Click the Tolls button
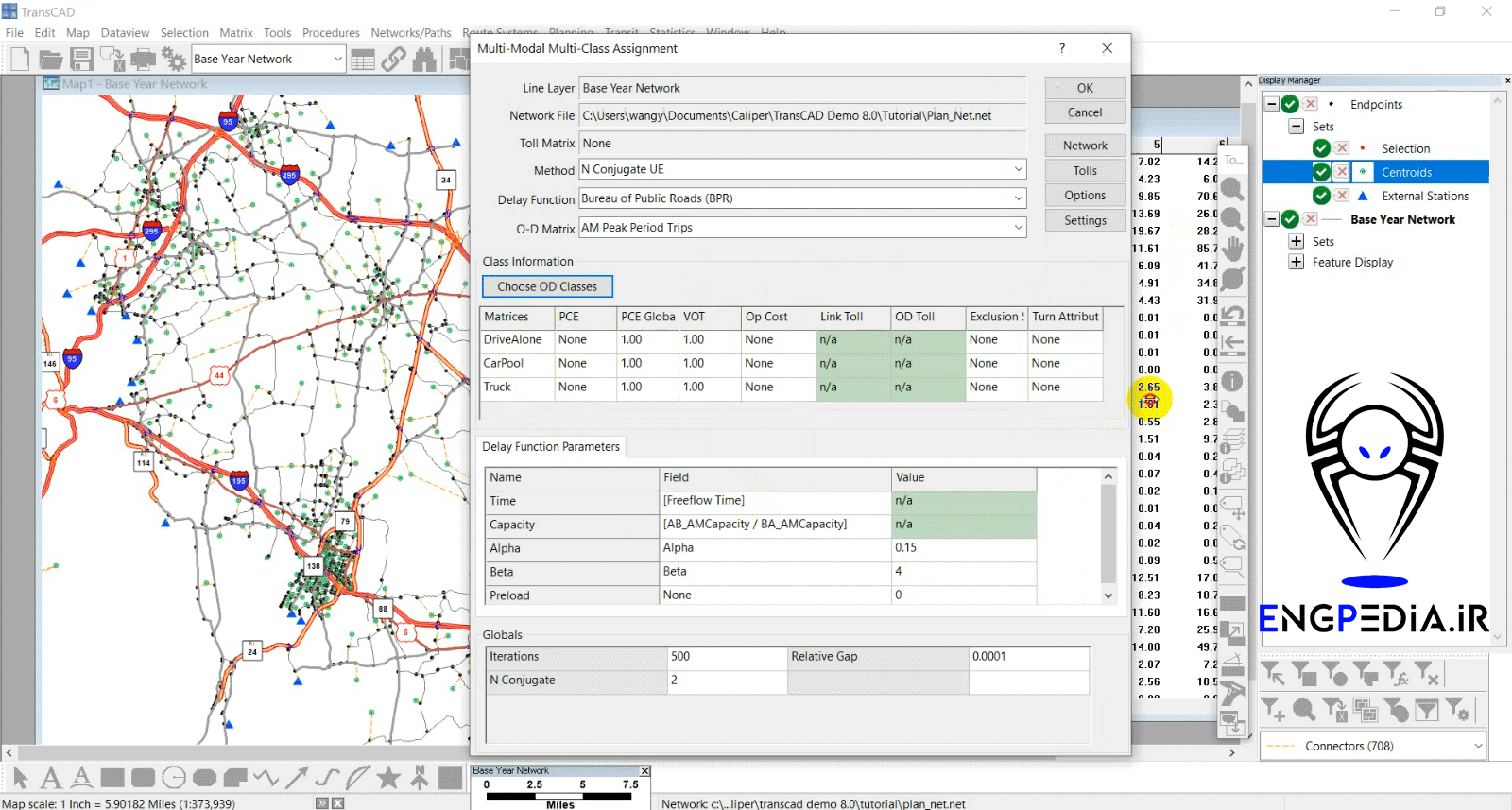1512x810 pixels. tap(1085, 171)
